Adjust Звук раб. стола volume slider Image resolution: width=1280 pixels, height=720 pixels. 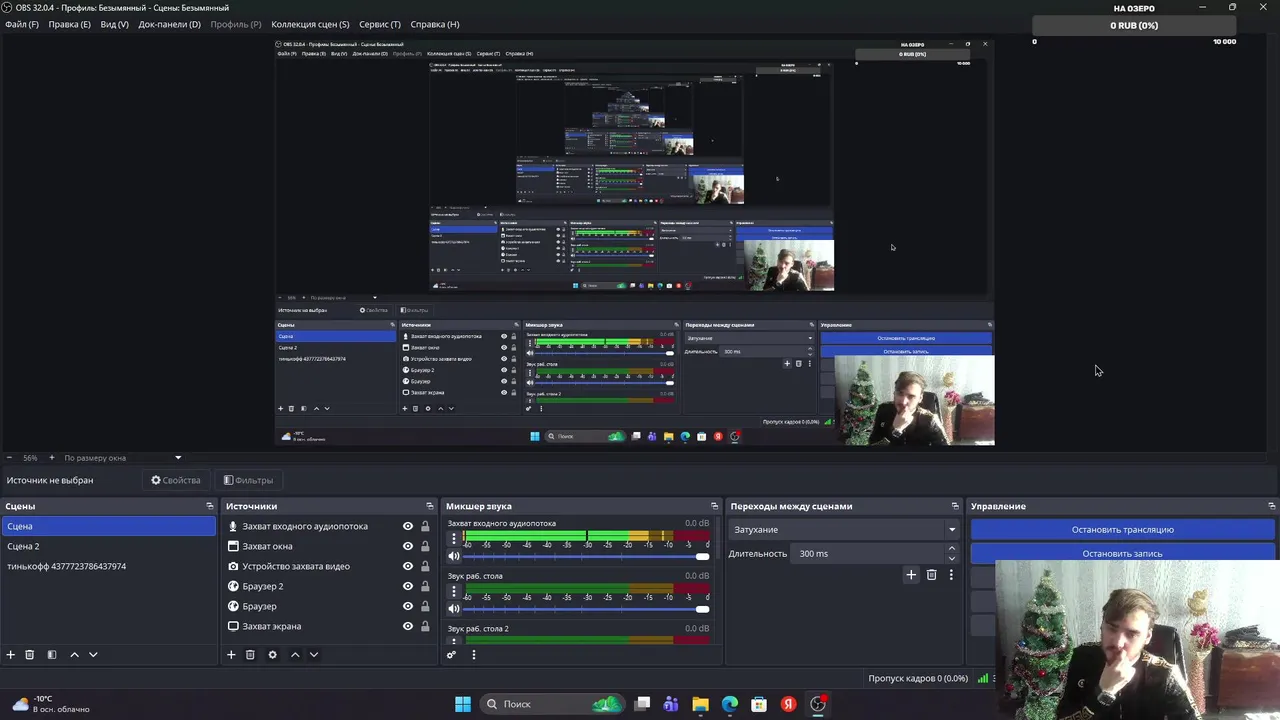pyautogui.click(x=586, y=608)
